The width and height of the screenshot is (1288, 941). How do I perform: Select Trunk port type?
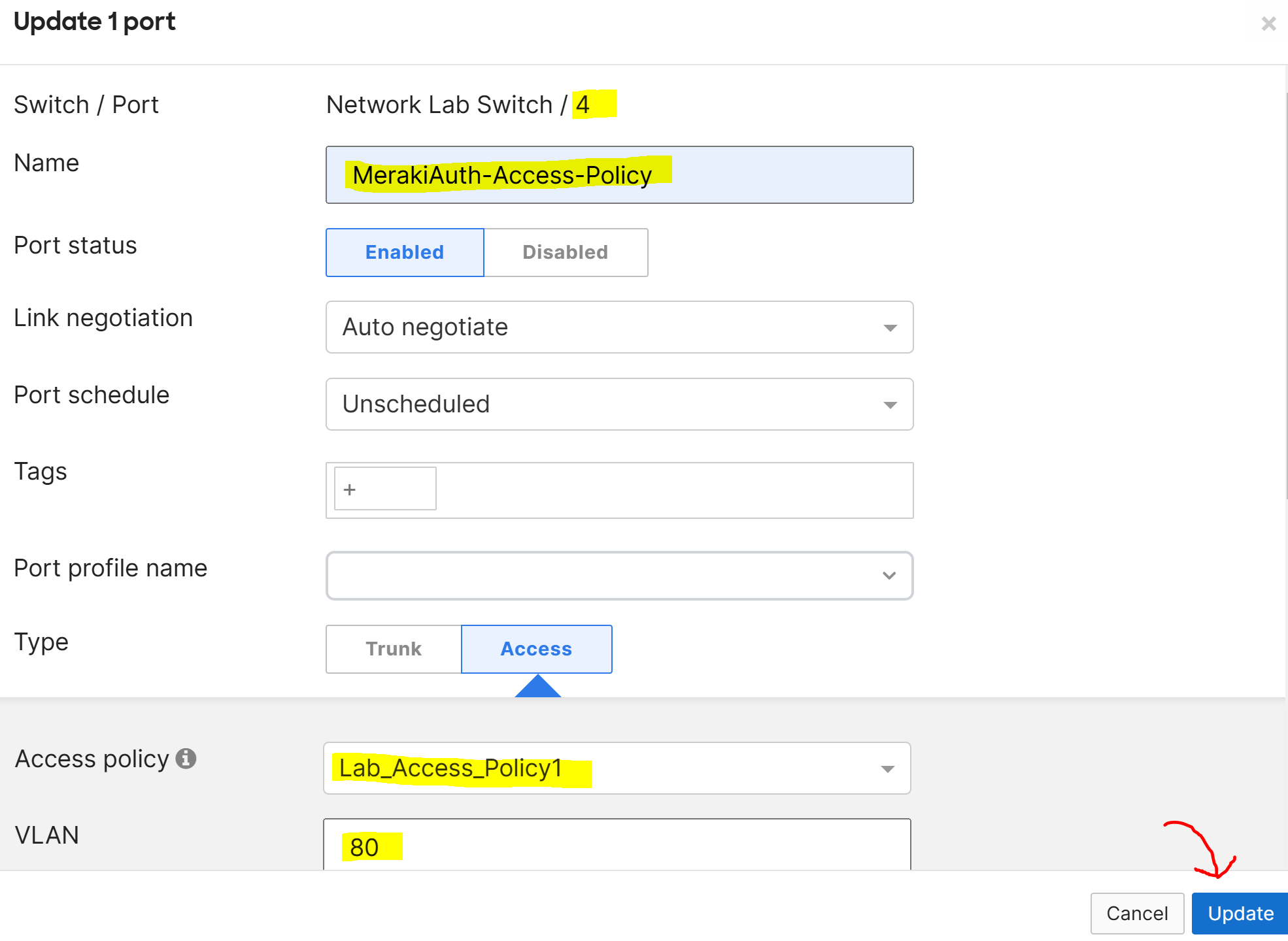tap(394, 649)
